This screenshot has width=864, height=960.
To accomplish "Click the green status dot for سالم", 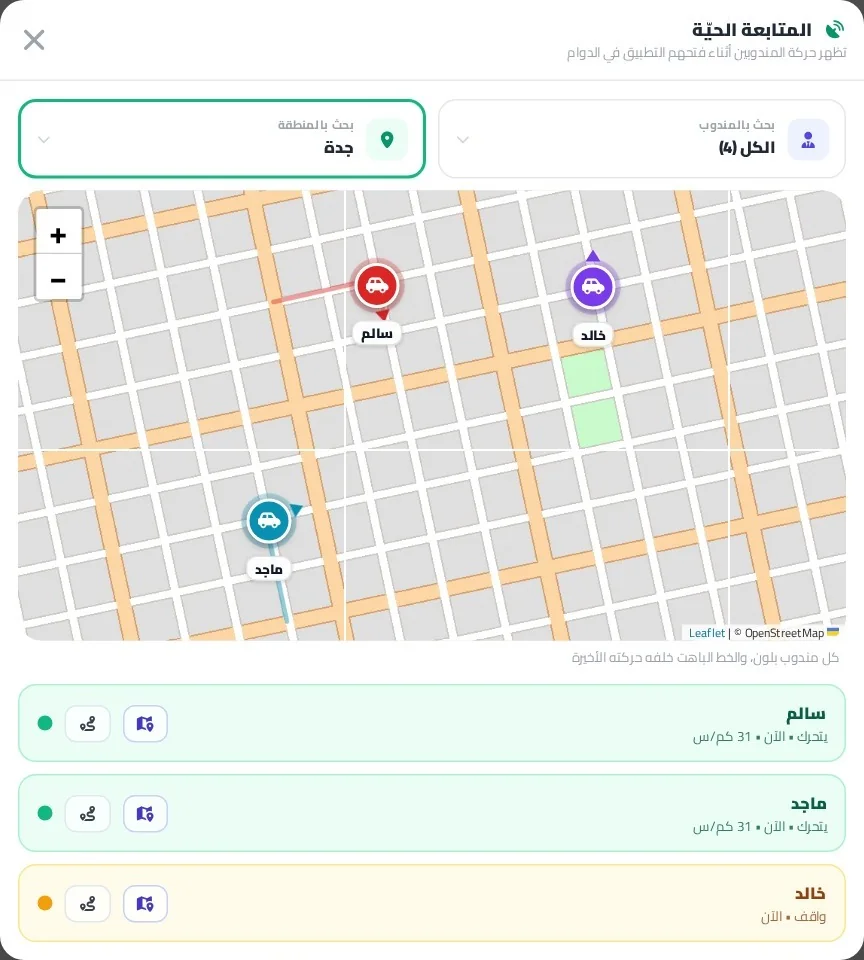I will [45, 723].
